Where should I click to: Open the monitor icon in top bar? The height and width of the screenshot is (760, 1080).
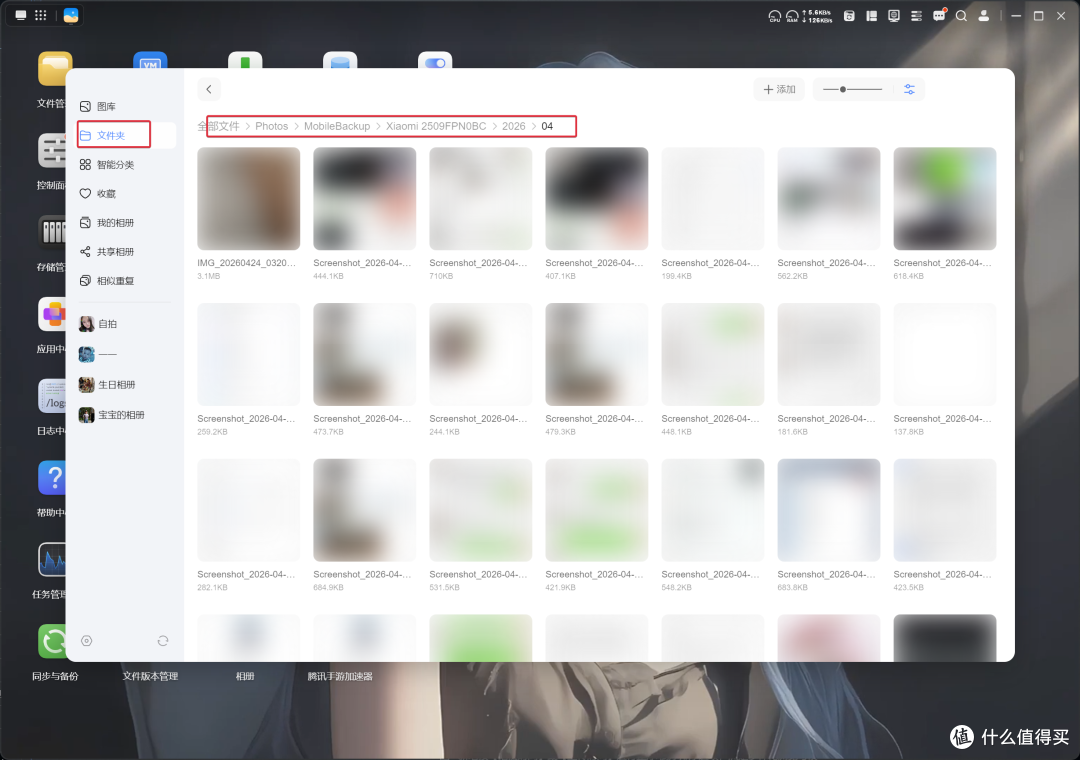coord(894,16)
